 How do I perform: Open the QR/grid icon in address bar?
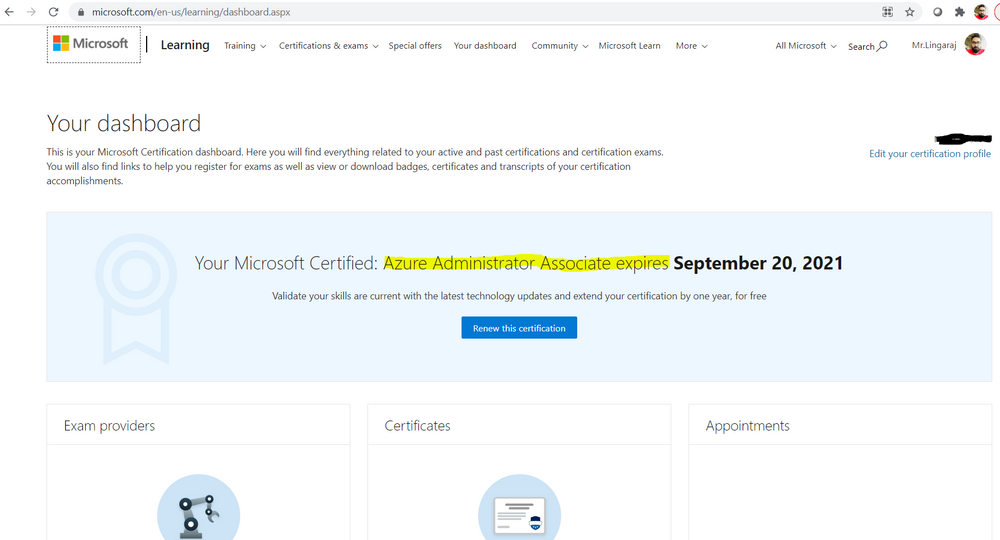point(887,12)
